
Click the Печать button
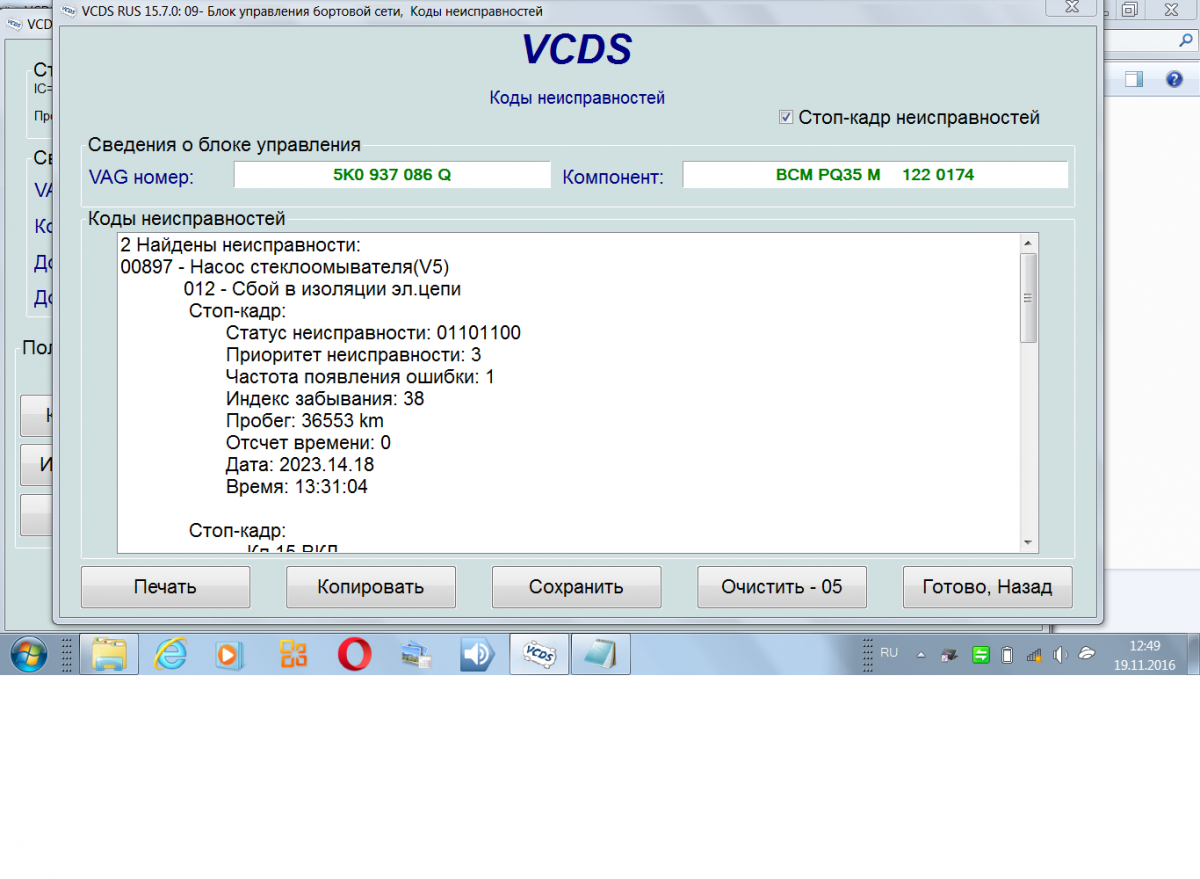point(165,587)
